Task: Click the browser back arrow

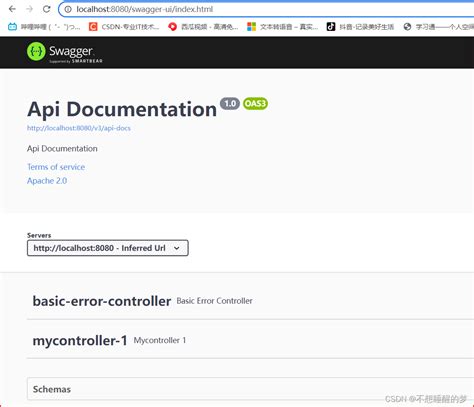Action: point(12,9)
